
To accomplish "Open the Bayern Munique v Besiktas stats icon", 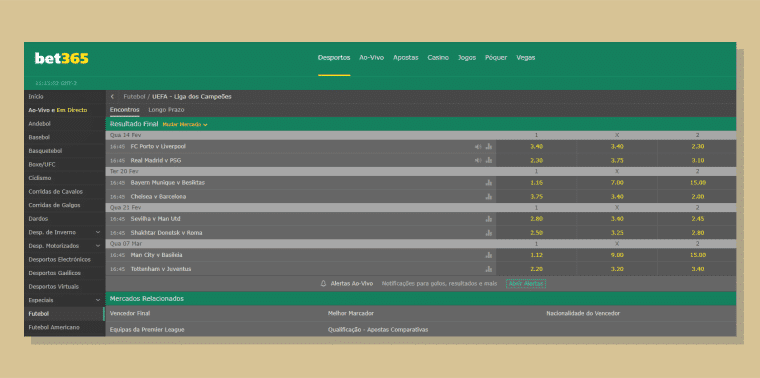I will coord(489,183).
